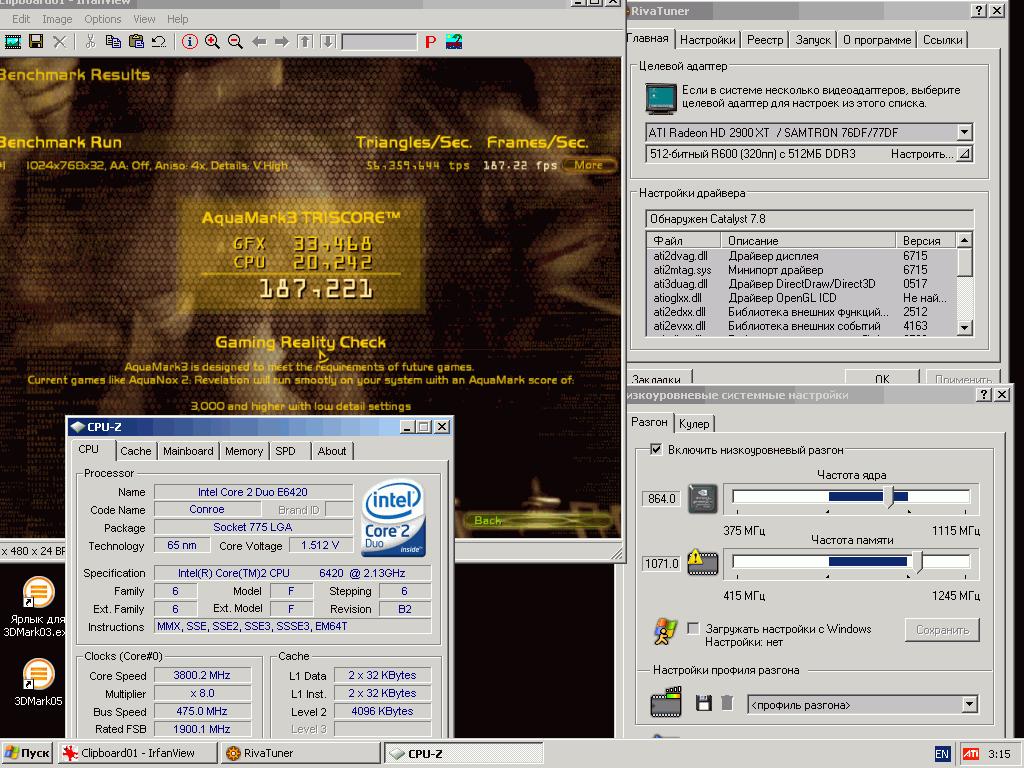Click the Save icon in IrfanView toolbar

[36, 42]
